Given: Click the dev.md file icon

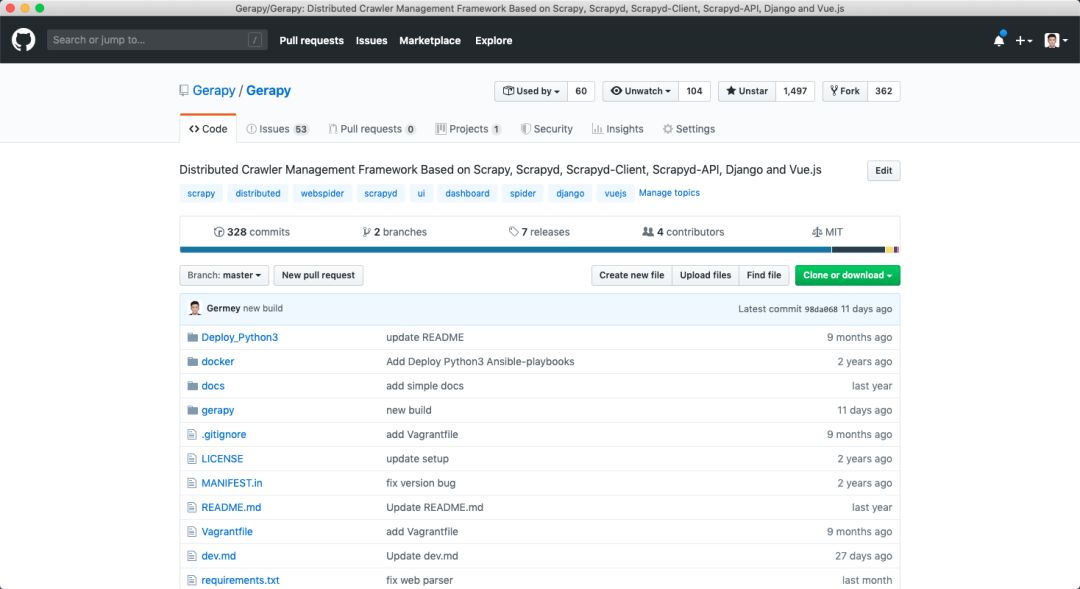Looking at the screenshot, I should (192, 556).
